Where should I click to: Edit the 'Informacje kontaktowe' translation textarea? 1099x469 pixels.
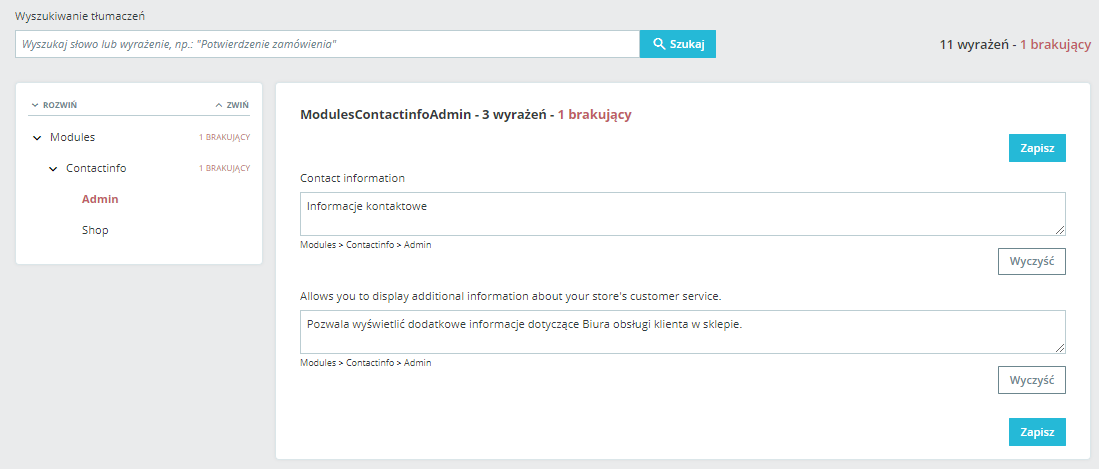click(680, 214)
